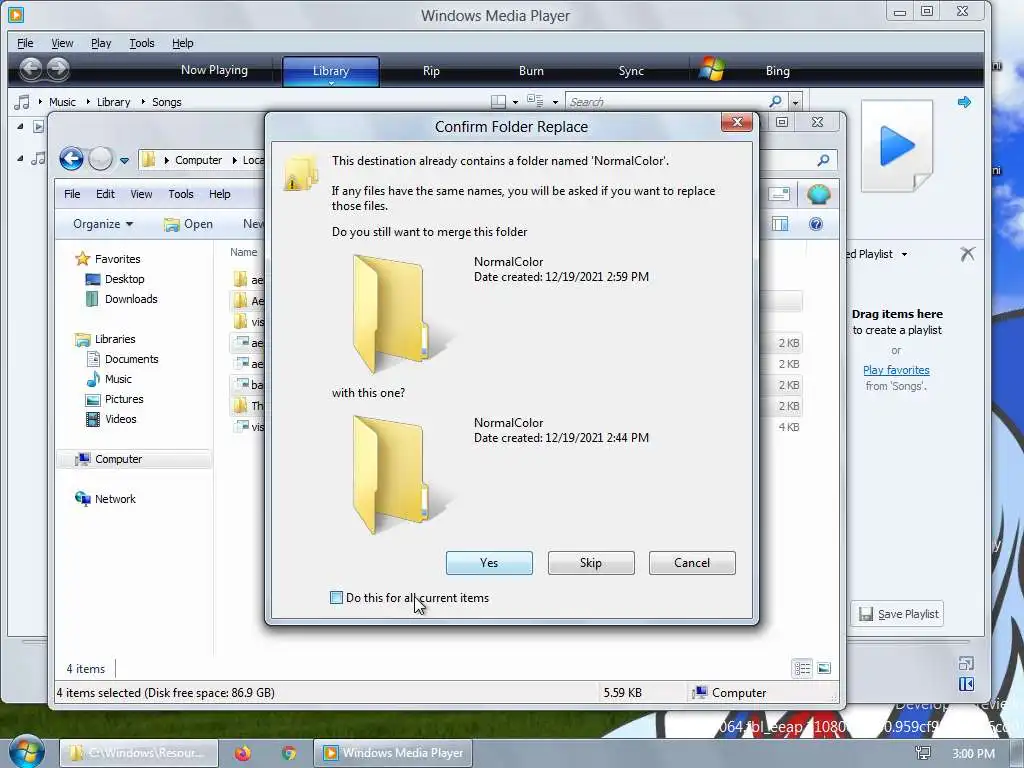Image resolution: width=1024 pixels, height=768 pixels.
Task: Click the Open button in Explorer toolbar
Action: [x=189, y=224]
